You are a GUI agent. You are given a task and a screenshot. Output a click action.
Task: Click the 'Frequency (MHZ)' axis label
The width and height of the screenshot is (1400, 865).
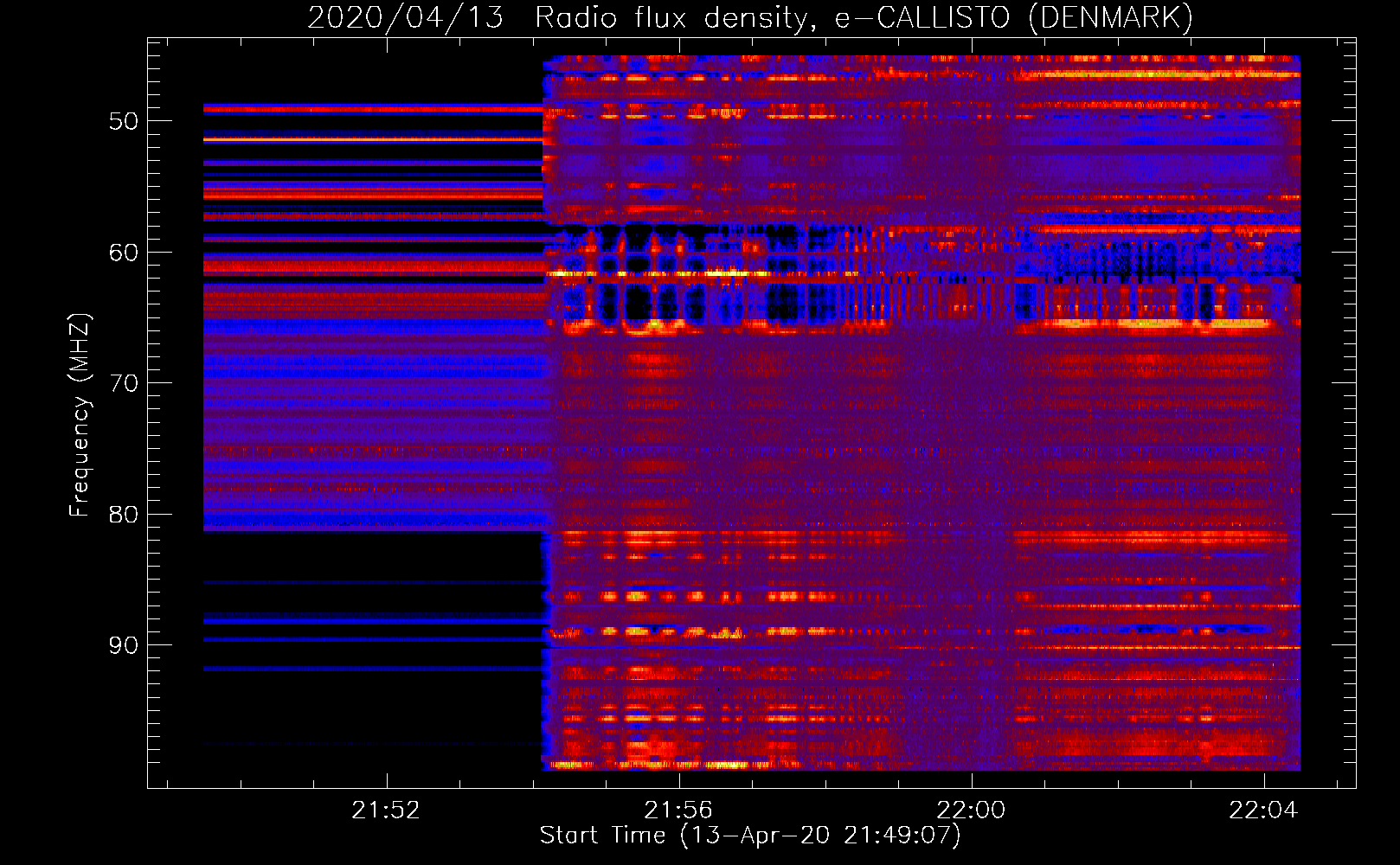point(80,415)
